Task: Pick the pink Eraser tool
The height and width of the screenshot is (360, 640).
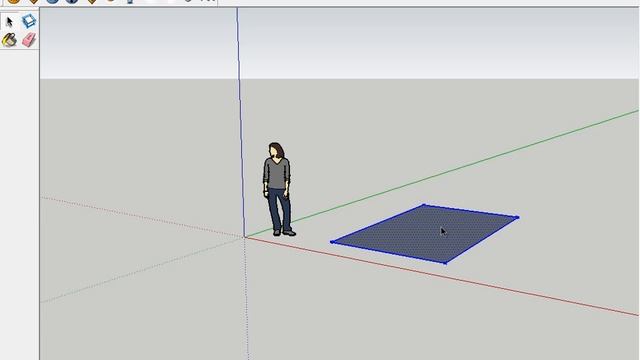Action: pyautogui.click(x=29, y=40)
